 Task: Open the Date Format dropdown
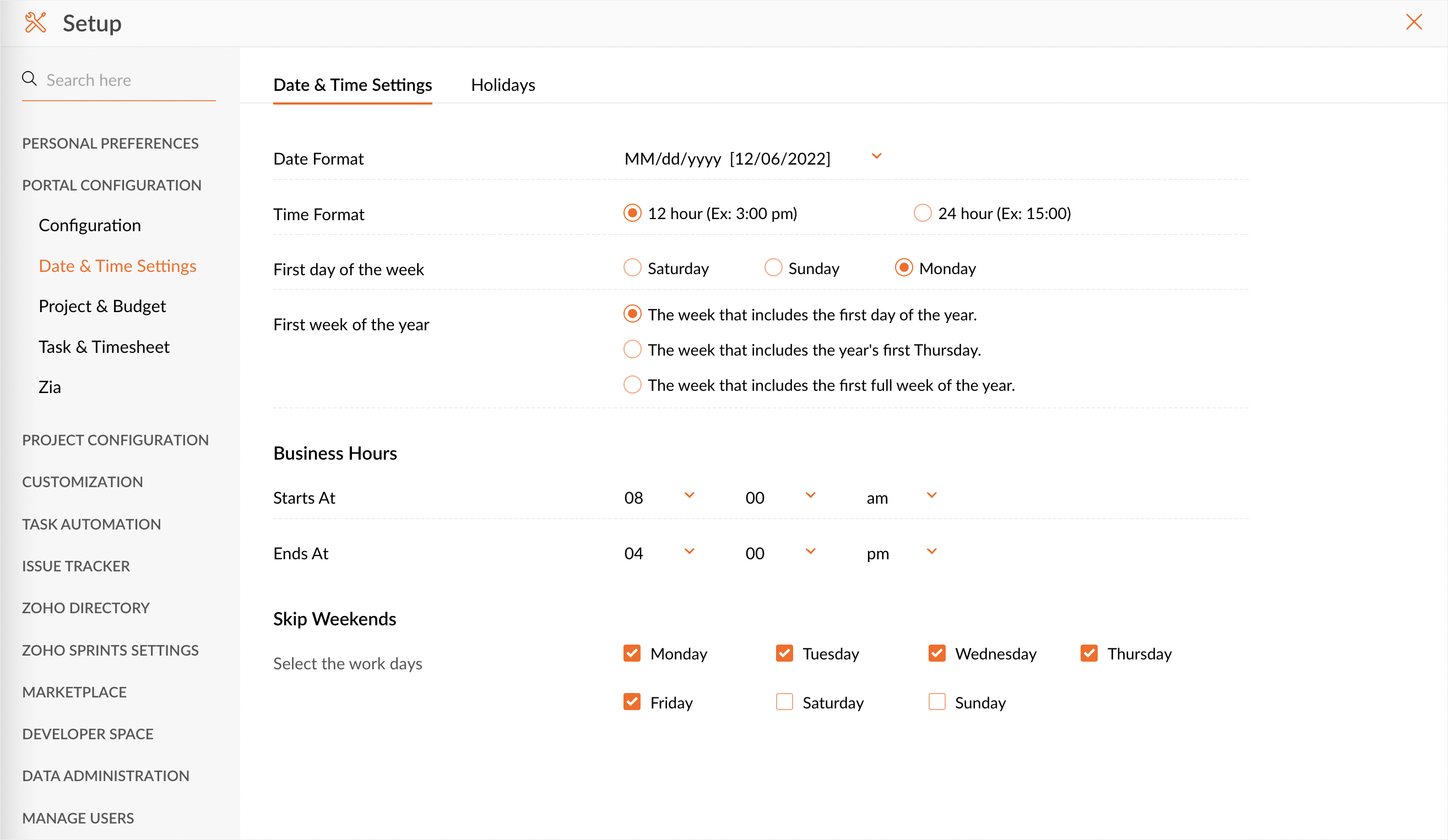point(876,157)
